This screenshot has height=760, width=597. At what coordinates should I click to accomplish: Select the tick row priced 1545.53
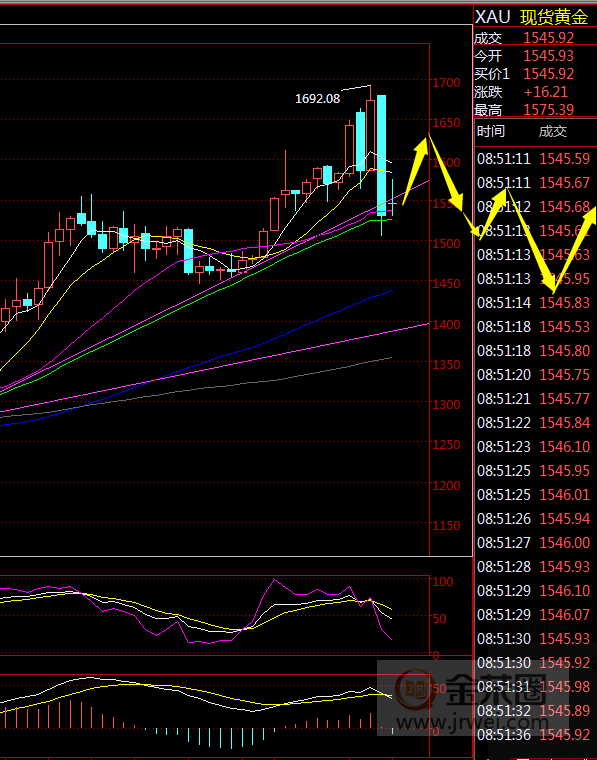pyautogui.click(x=534, y=327)
